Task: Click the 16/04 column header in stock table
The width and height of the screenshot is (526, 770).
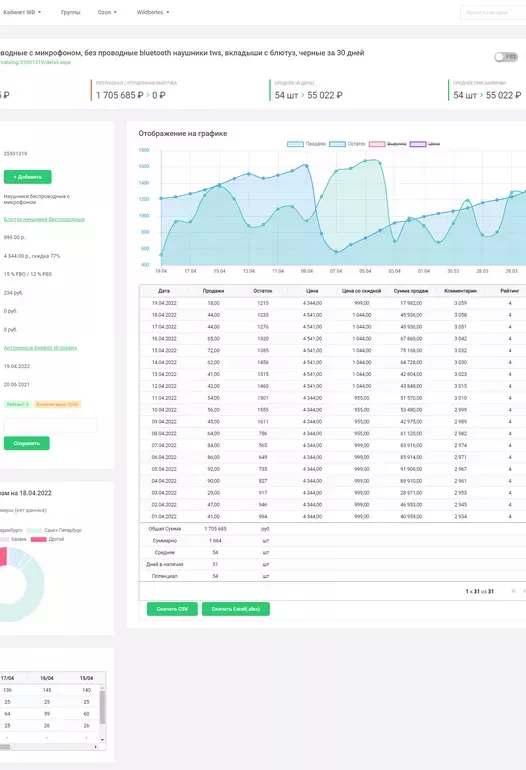Action: pyautogui.click(x=47, y=678)
